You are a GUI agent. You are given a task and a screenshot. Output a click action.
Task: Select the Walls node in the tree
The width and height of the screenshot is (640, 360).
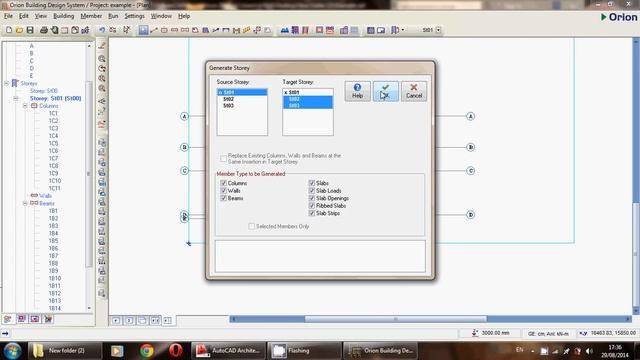click(x=45, y=196)
